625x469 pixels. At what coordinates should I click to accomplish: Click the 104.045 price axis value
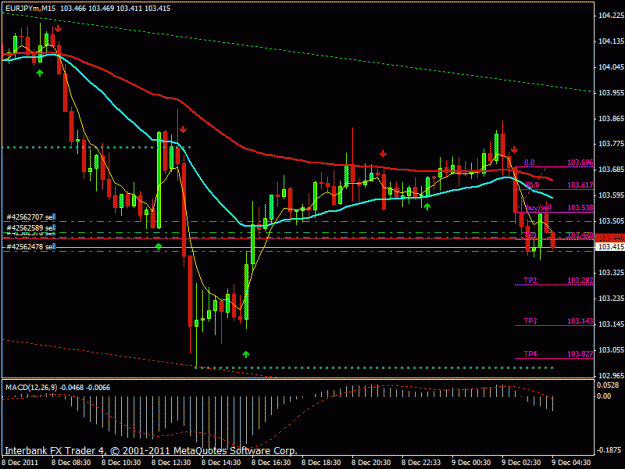(611, 67)
